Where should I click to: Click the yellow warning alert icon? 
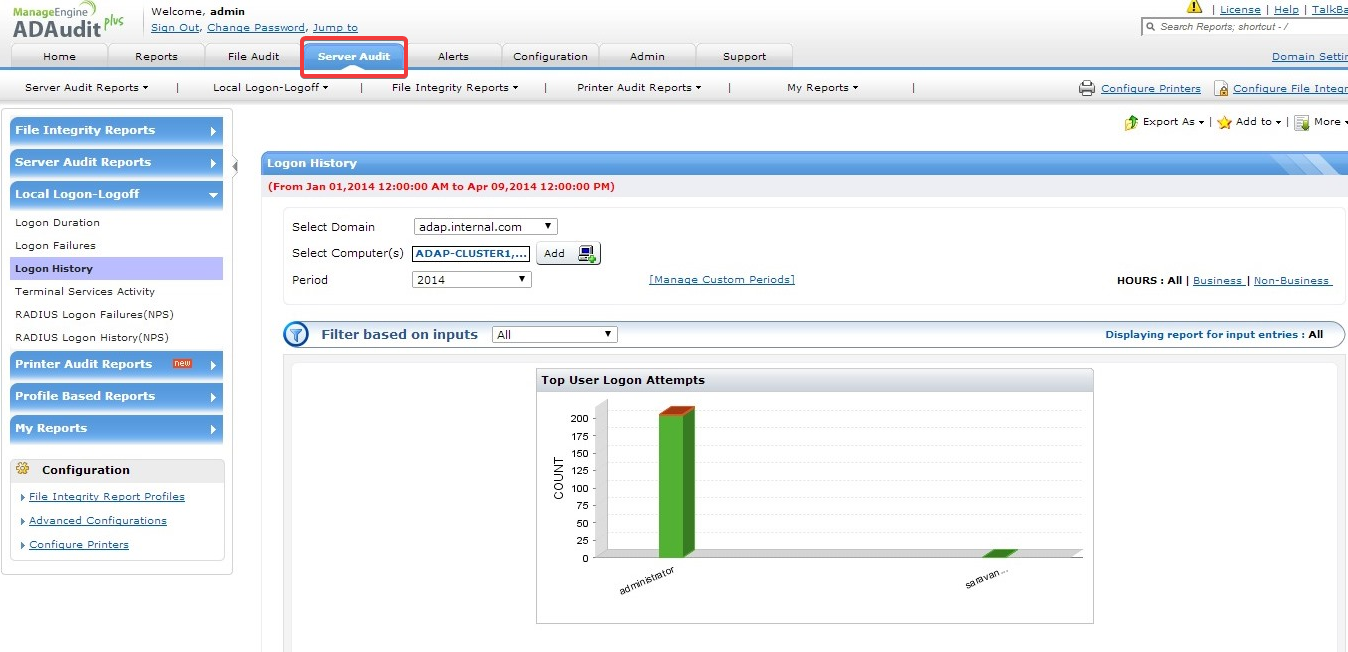click(x=1194, y=8)
